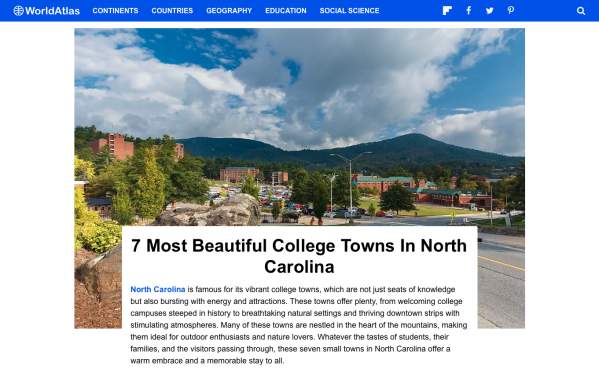Open the WorldAtlas home logo

[46, 11]
